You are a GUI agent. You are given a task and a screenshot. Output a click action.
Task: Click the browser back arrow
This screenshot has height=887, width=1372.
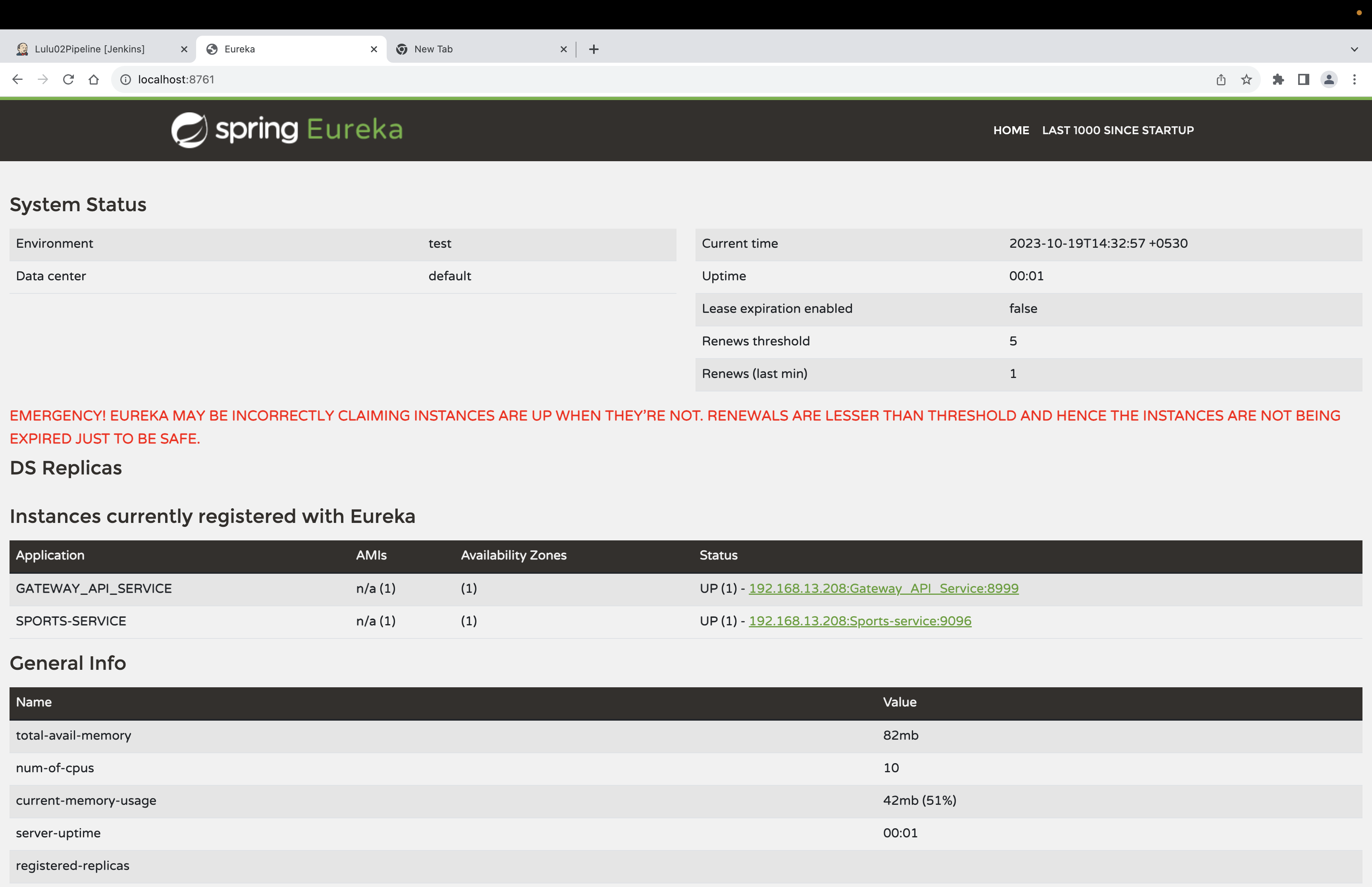pos(17,79)
